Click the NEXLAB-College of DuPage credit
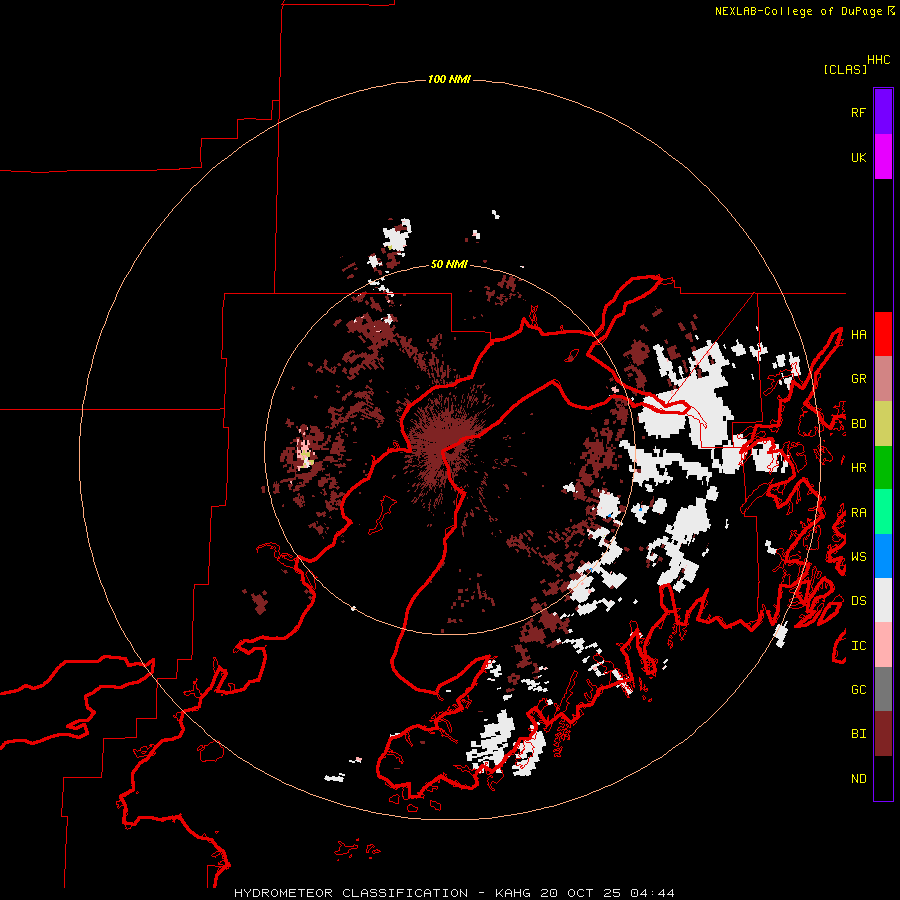Viewport: 900px width, 900px height. point(798,11)
